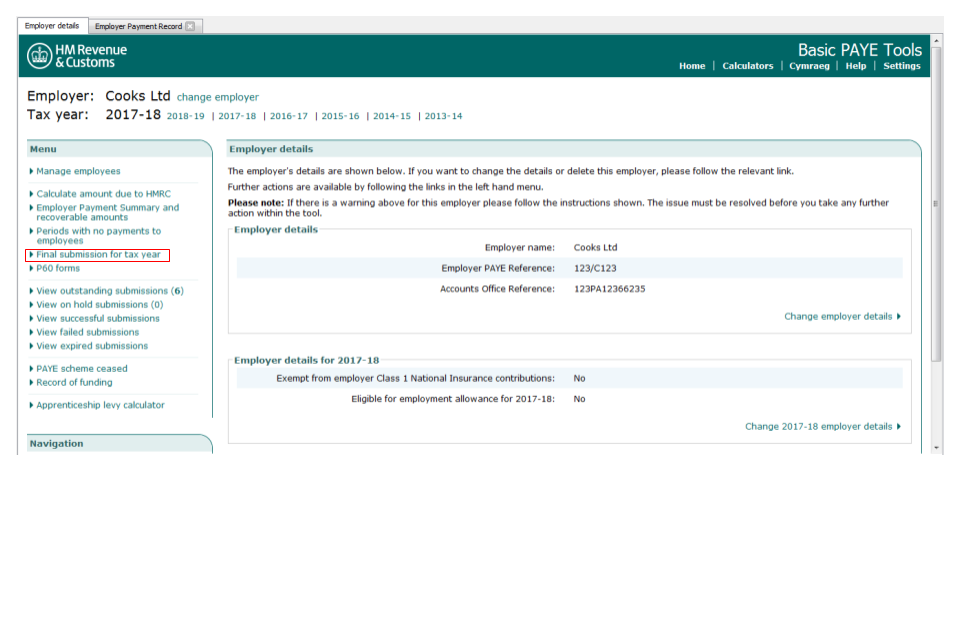This screenshot has height=640, width=960.
Task: Click PAYE reference value 123/C123
Action: click(594, 268)
